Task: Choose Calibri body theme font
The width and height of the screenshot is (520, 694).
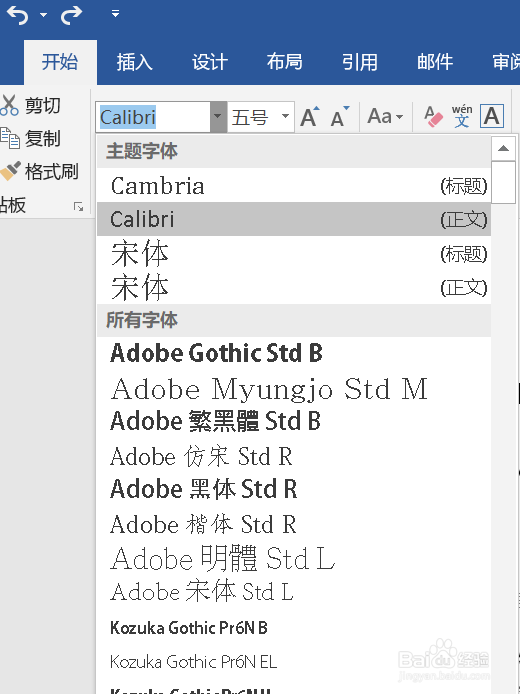Action: coord(294,219)
